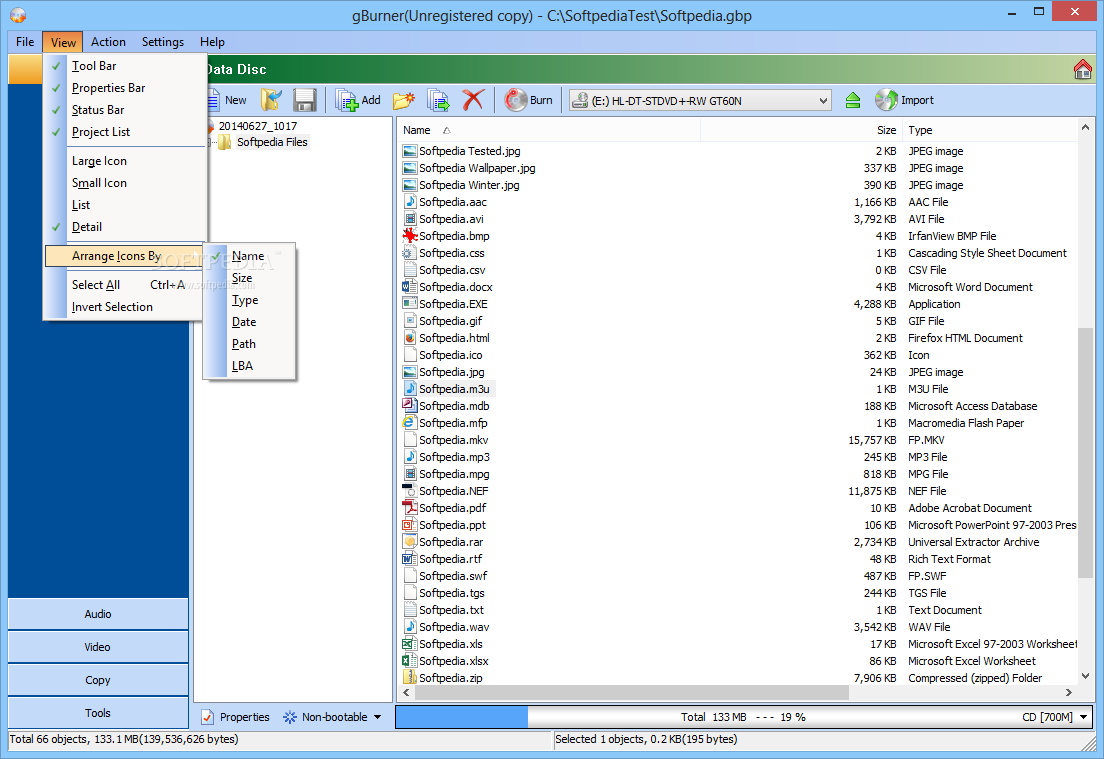Click the Properties checkmark icon at bottom
Viewport: 1104px width, 759px height.
tap(208, 717)
